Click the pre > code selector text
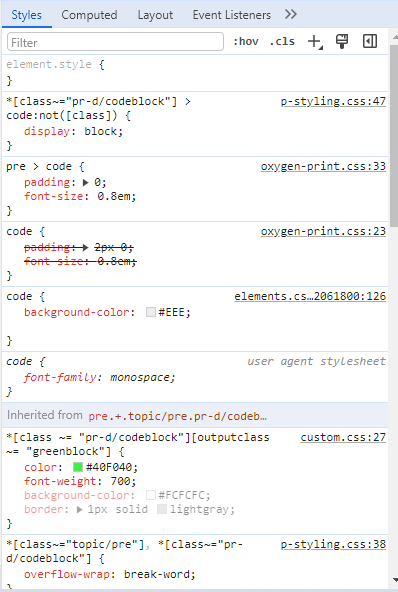This screenshot has height=592, width=398. [x=39, y=166]
